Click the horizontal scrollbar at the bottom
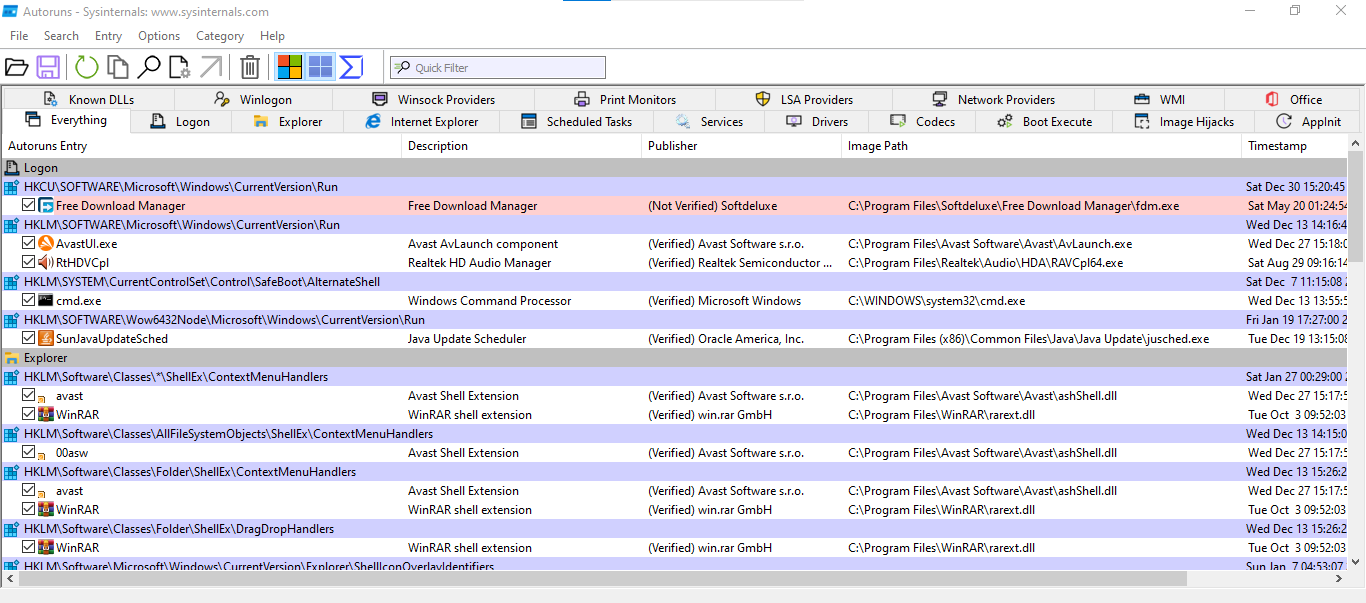 pos(602,579)
